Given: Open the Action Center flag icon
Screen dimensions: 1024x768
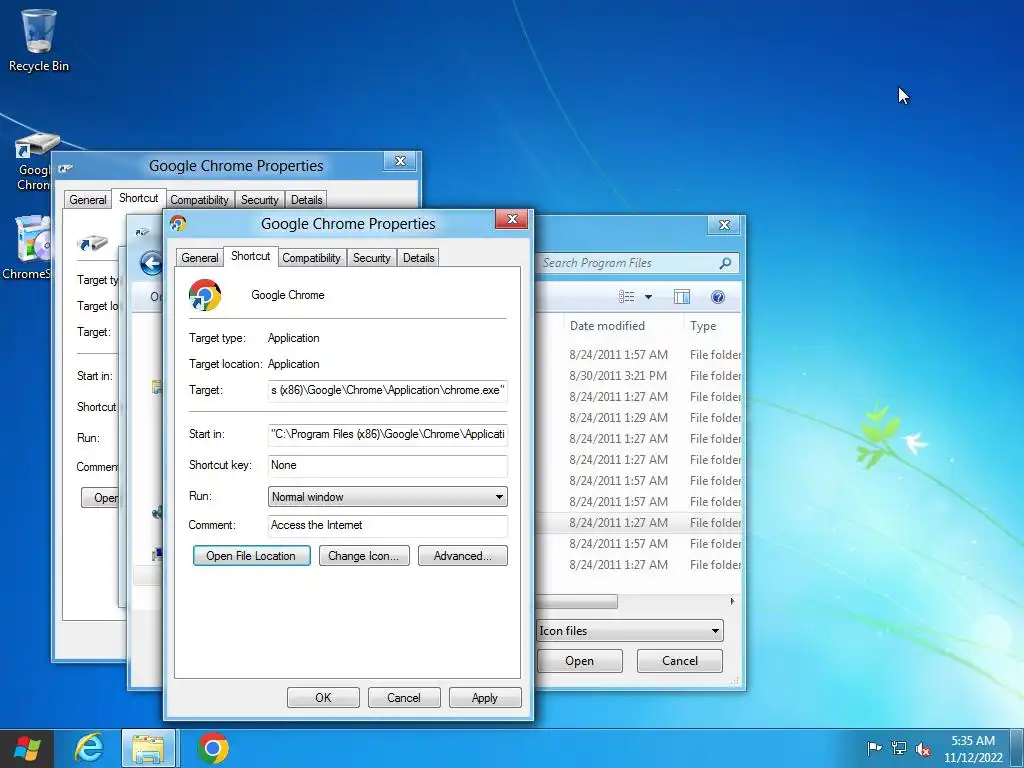Looking at the screenshot, I should click(x=873, y=748).
